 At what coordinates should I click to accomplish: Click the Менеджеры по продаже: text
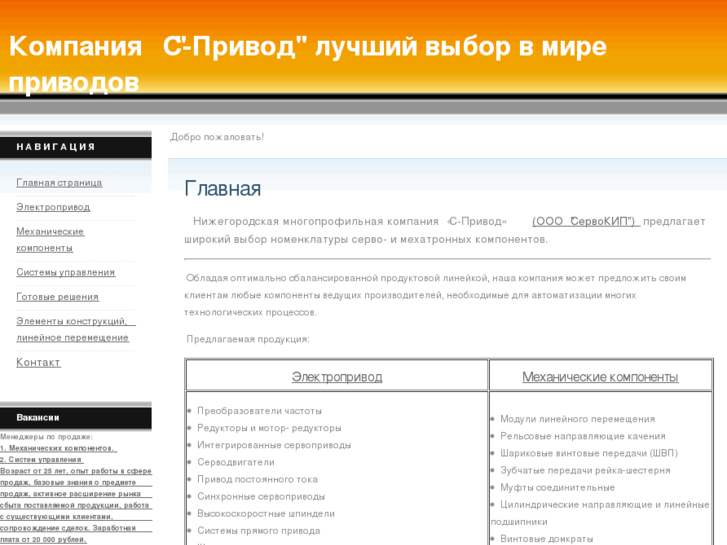point(46,437)
